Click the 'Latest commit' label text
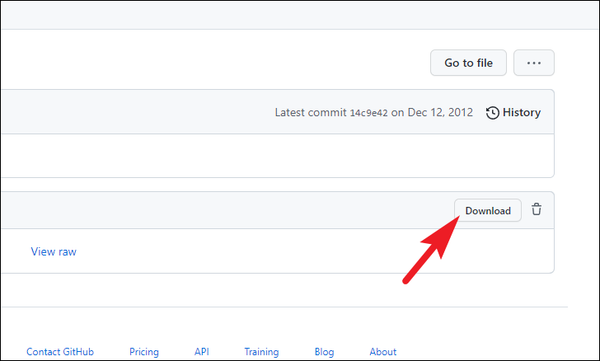Image resolution: width=600 pixels, height=361 pixels. [x=310, y=113]
